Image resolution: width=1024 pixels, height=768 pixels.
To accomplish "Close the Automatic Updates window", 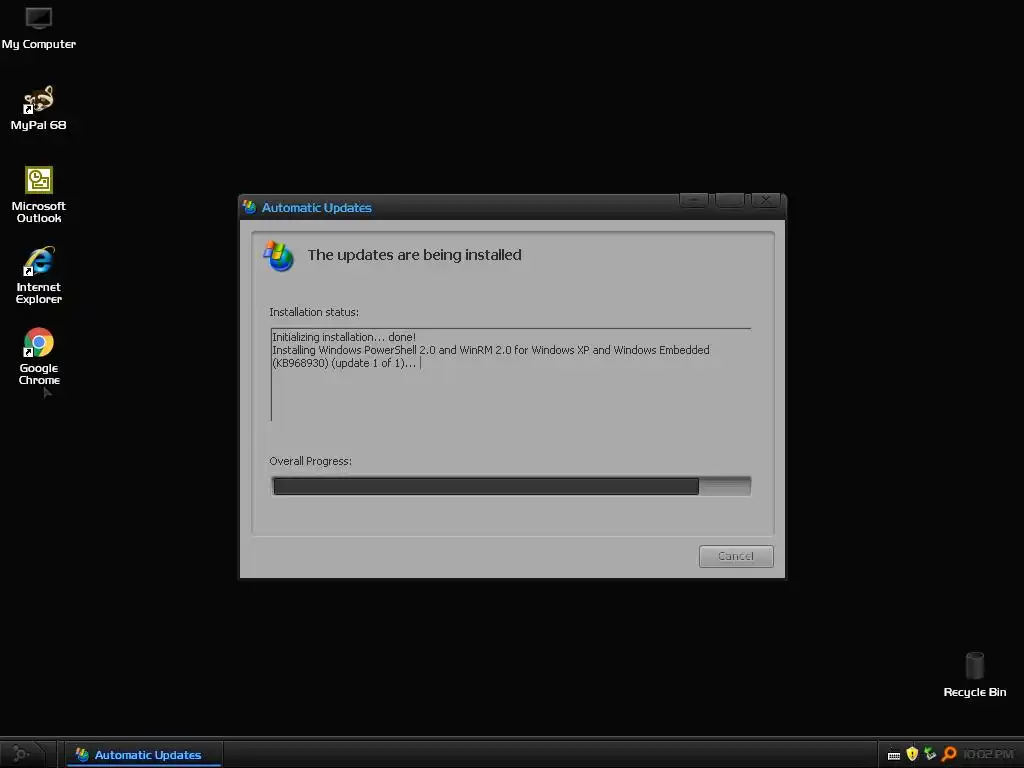I will pyautogui.click(x=765, y=200).
